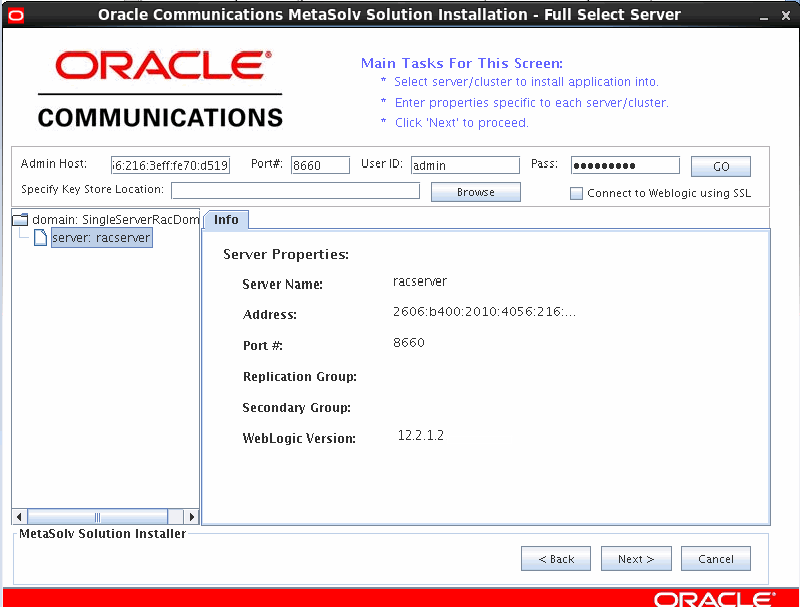Click the Key Store Location field
This screenshot has height=607, width=800.
[295, 191]
